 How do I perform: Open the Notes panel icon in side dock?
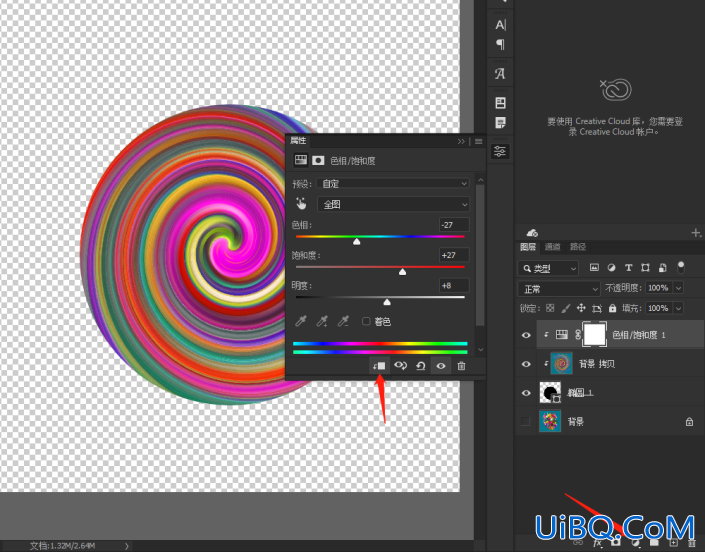coord(500,122)
